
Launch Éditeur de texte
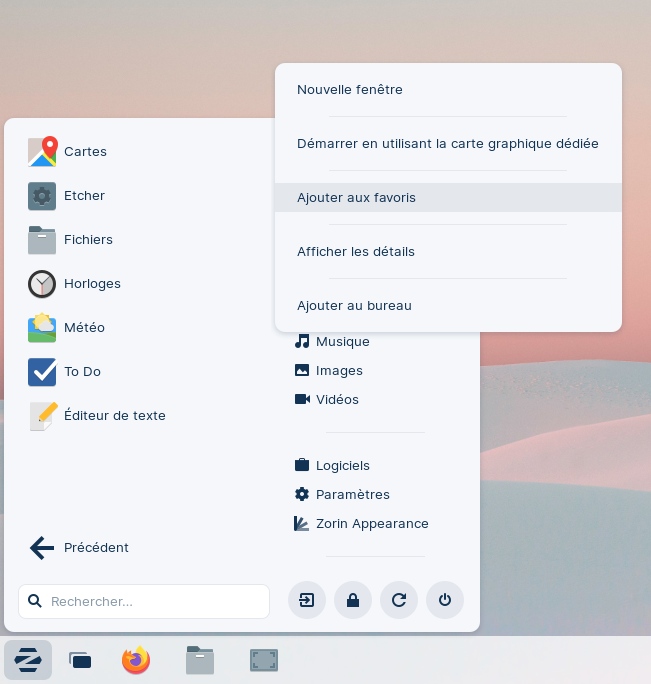[42, 416]
